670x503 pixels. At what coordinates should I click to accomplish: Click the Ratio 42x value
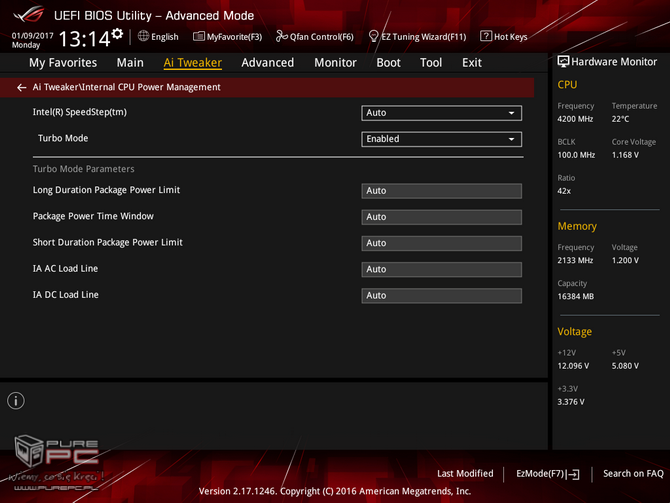click(x=564, y=191)
